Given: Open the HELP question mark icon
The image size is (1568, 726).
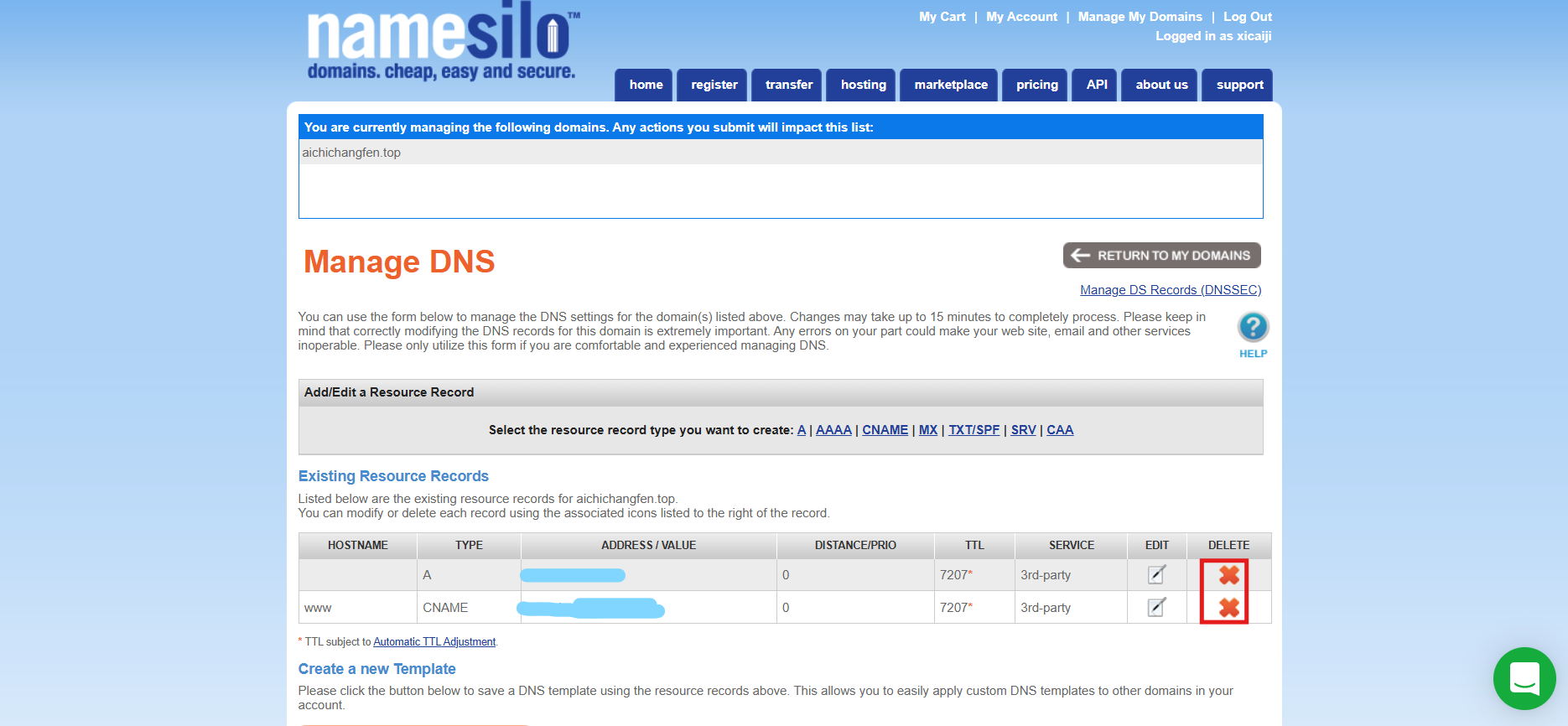Looking at the screenshot, I should pos(1253,327).
